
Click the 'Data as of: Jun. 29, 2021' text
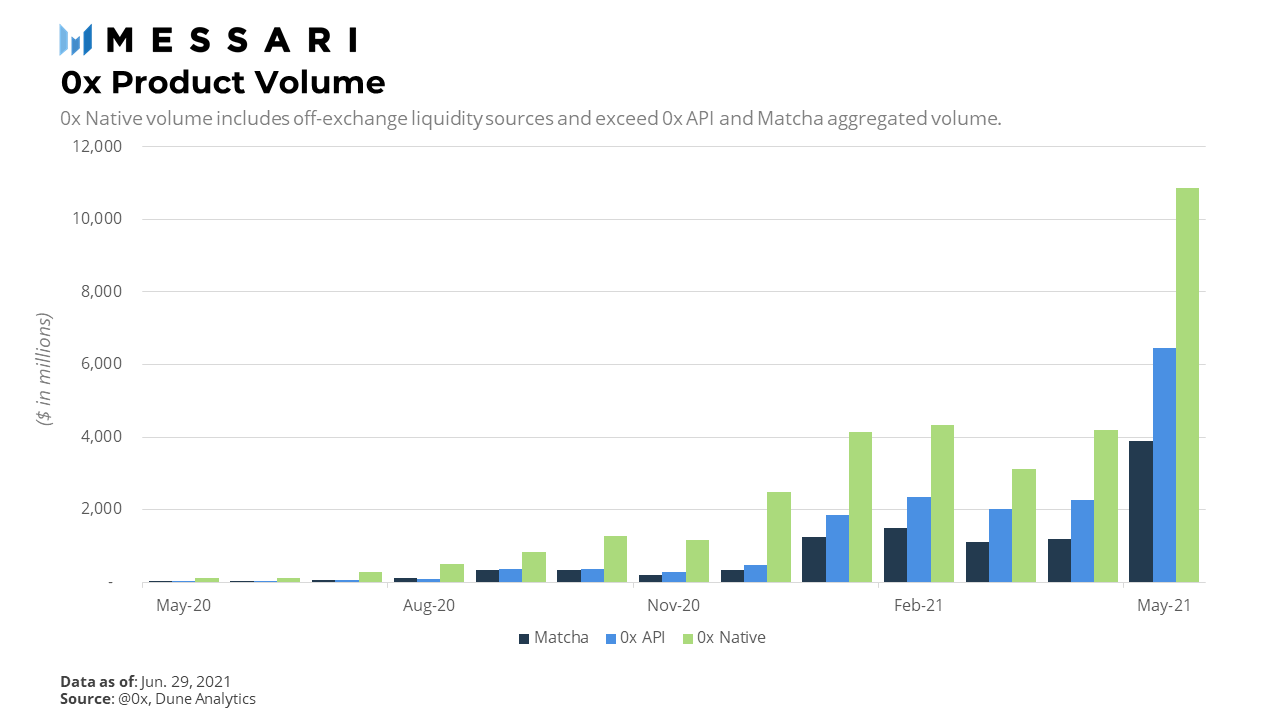[145, 681]
